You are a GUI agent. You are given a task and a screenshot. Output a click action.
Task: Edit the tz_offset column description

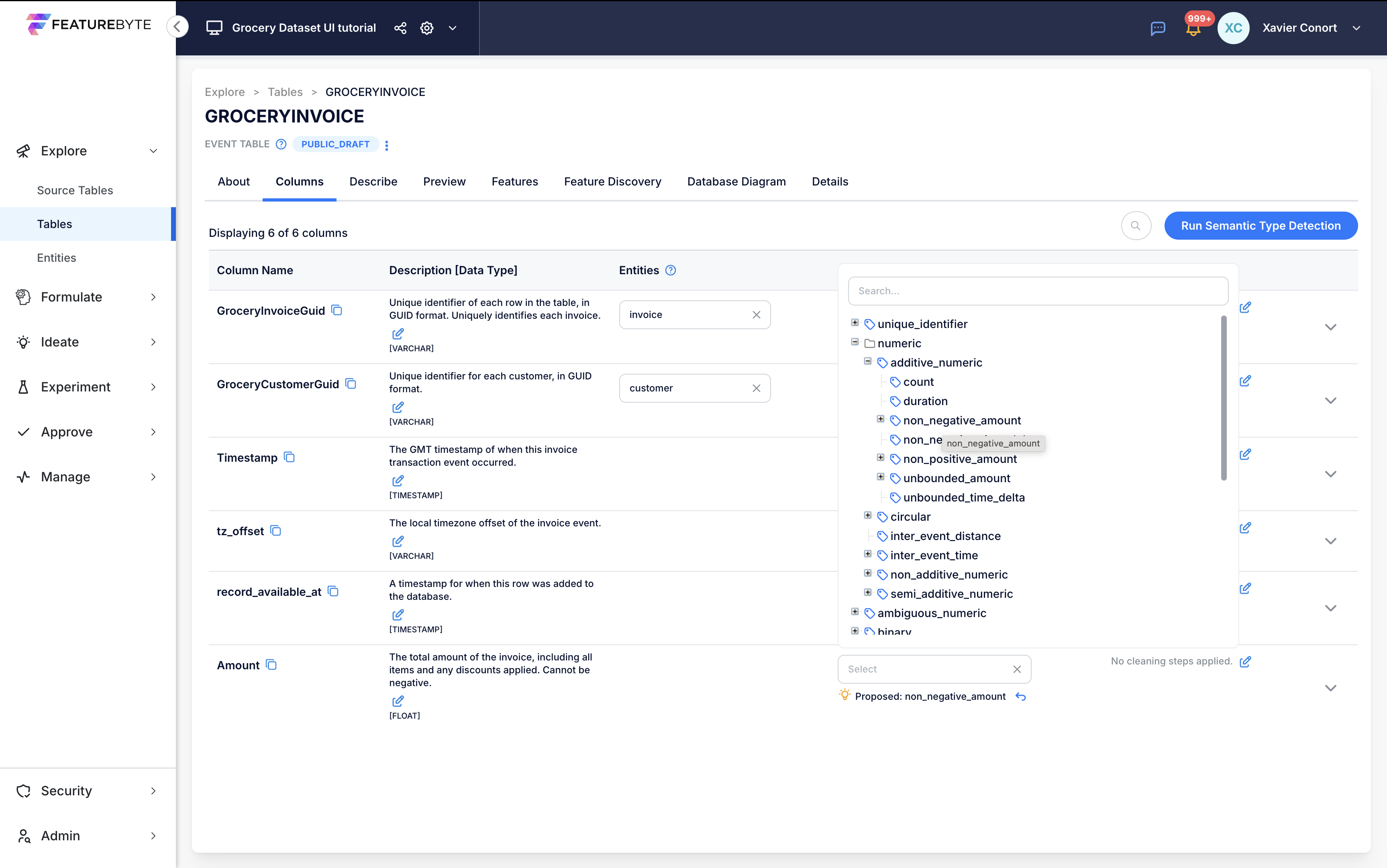(x=398, y=541)
